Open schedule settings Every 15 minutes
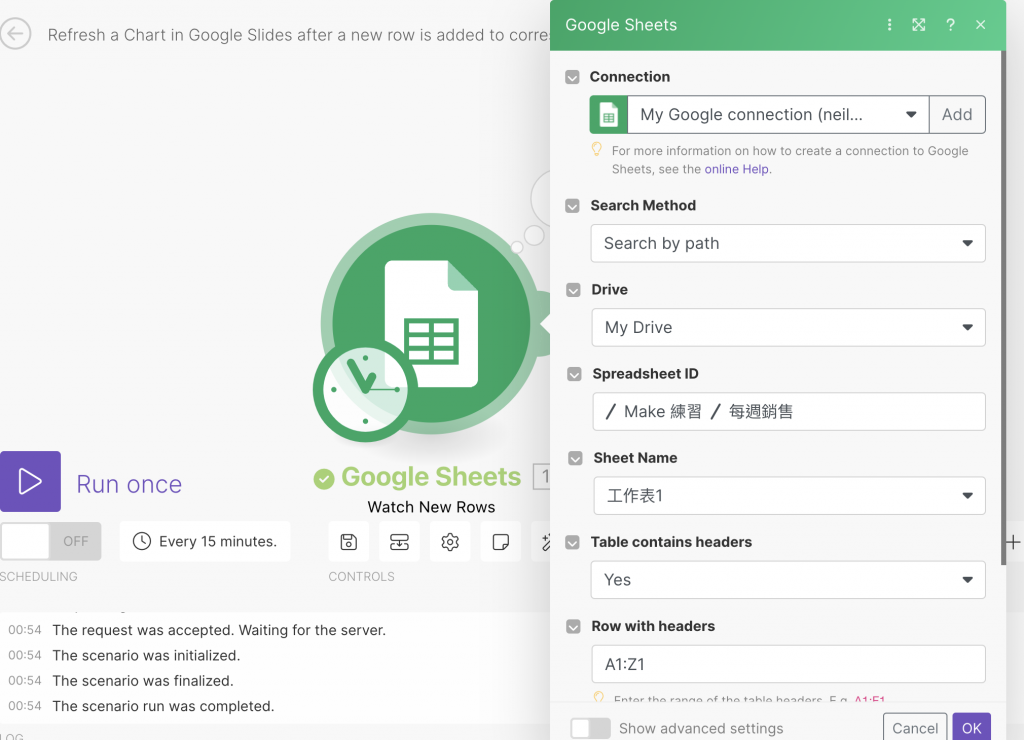1024x740 pixels. coord(205,541)
